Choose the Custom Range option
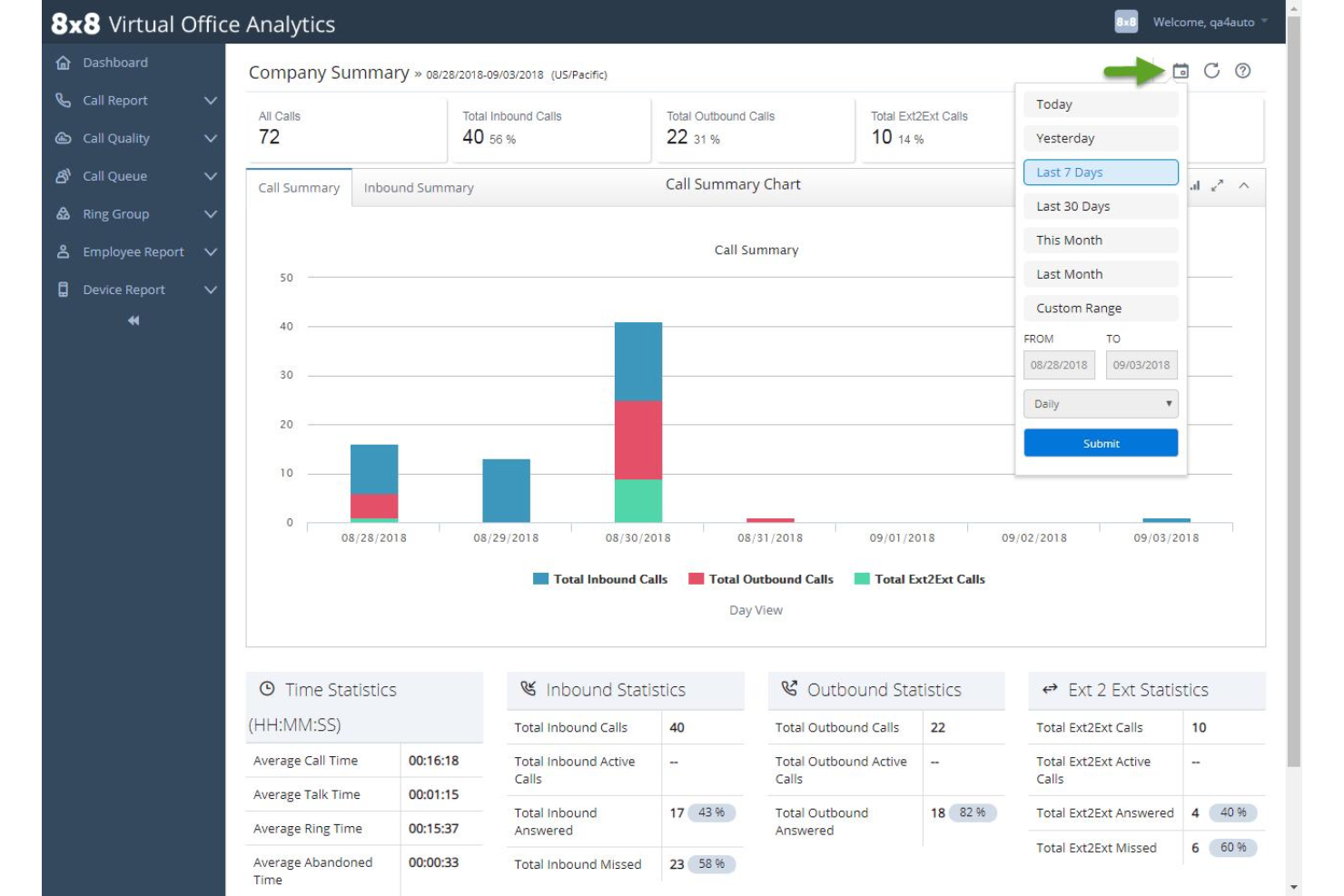 (1101, 308)
